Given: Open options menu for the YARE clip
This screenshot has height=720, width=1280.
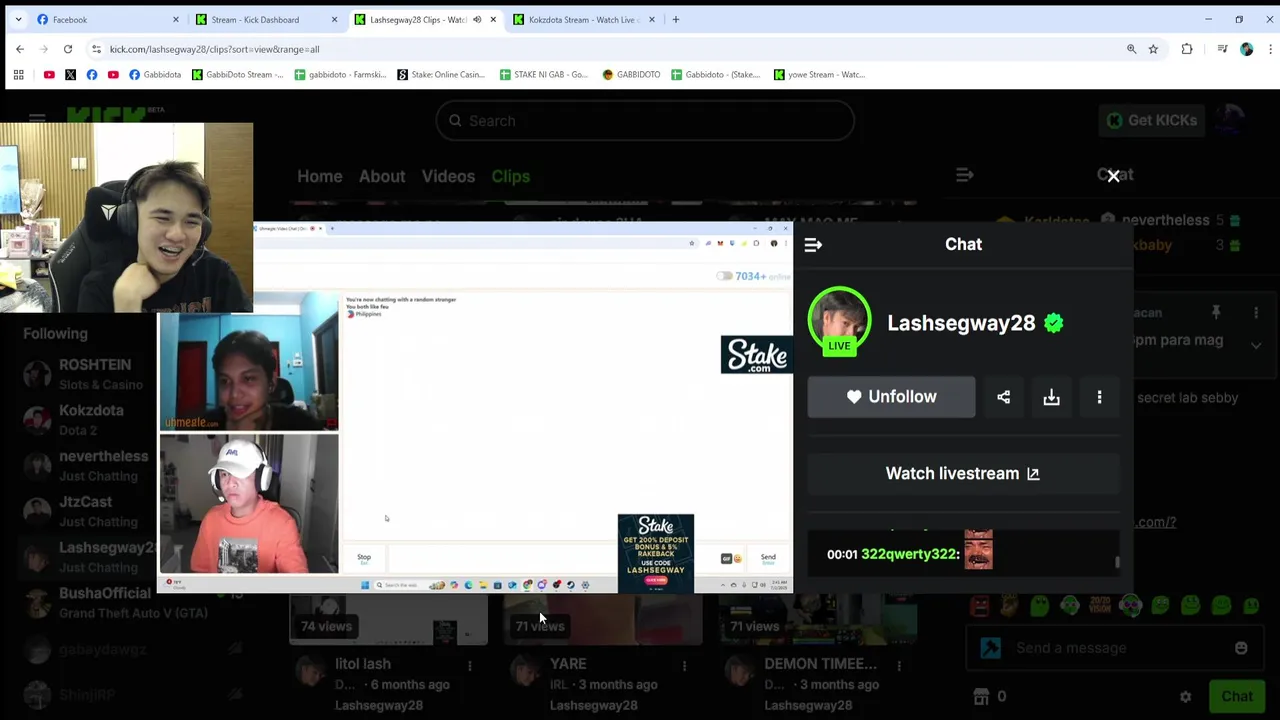Looking at the screenshot, I should (684, 666).
